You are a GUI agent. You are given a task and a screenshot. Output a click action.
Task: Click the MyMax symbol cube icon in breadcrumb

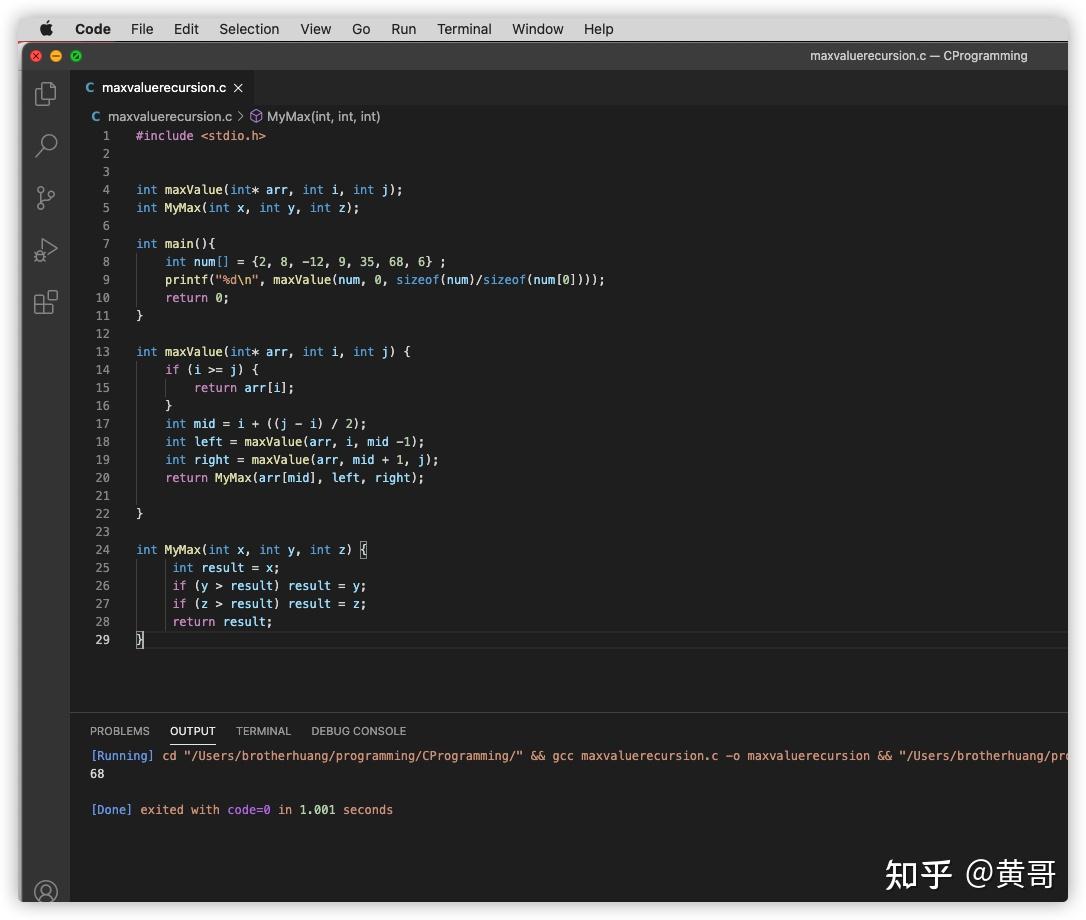[256, 116]
